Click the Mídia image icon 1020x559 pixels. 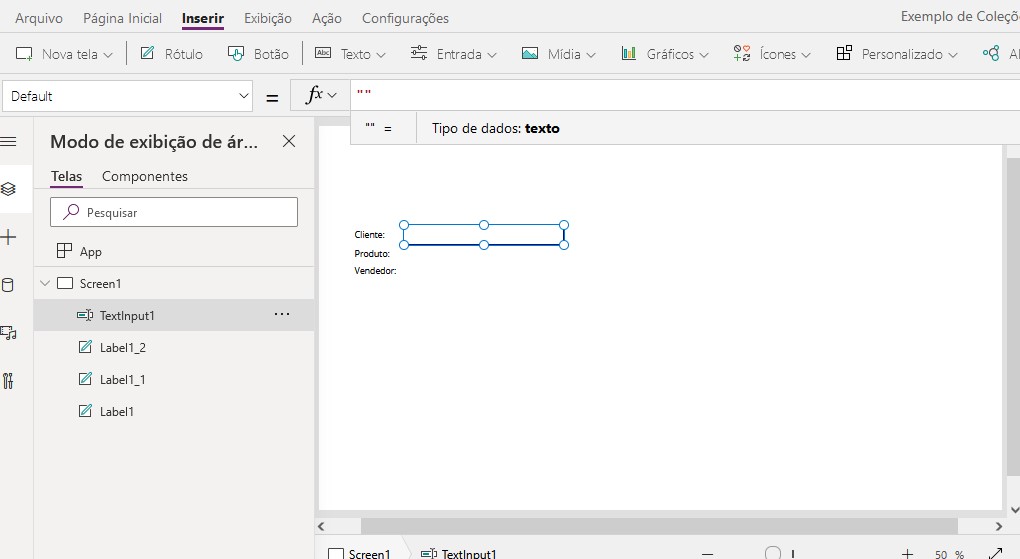click(x=530, y=53)
